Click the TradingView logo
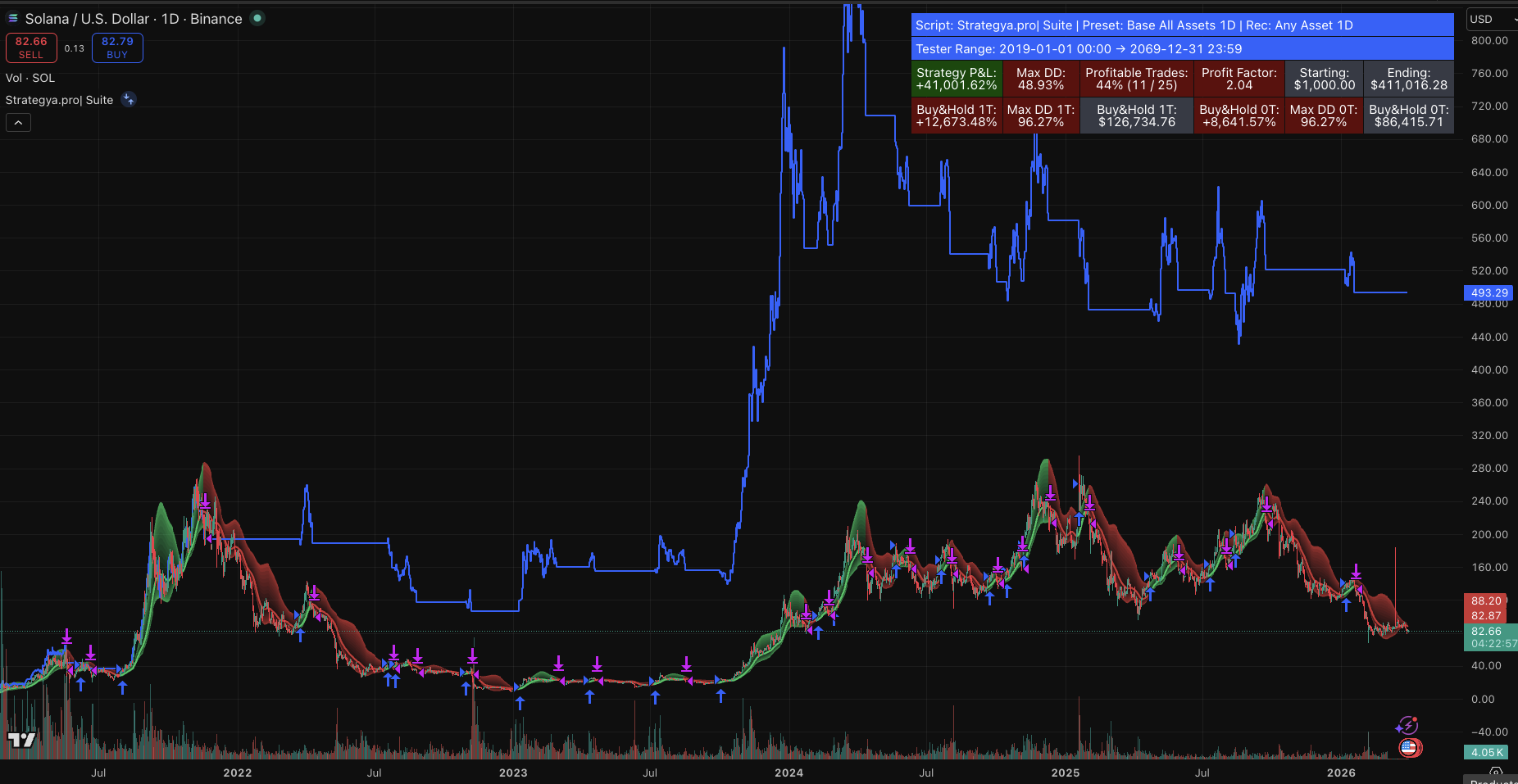 22,741
